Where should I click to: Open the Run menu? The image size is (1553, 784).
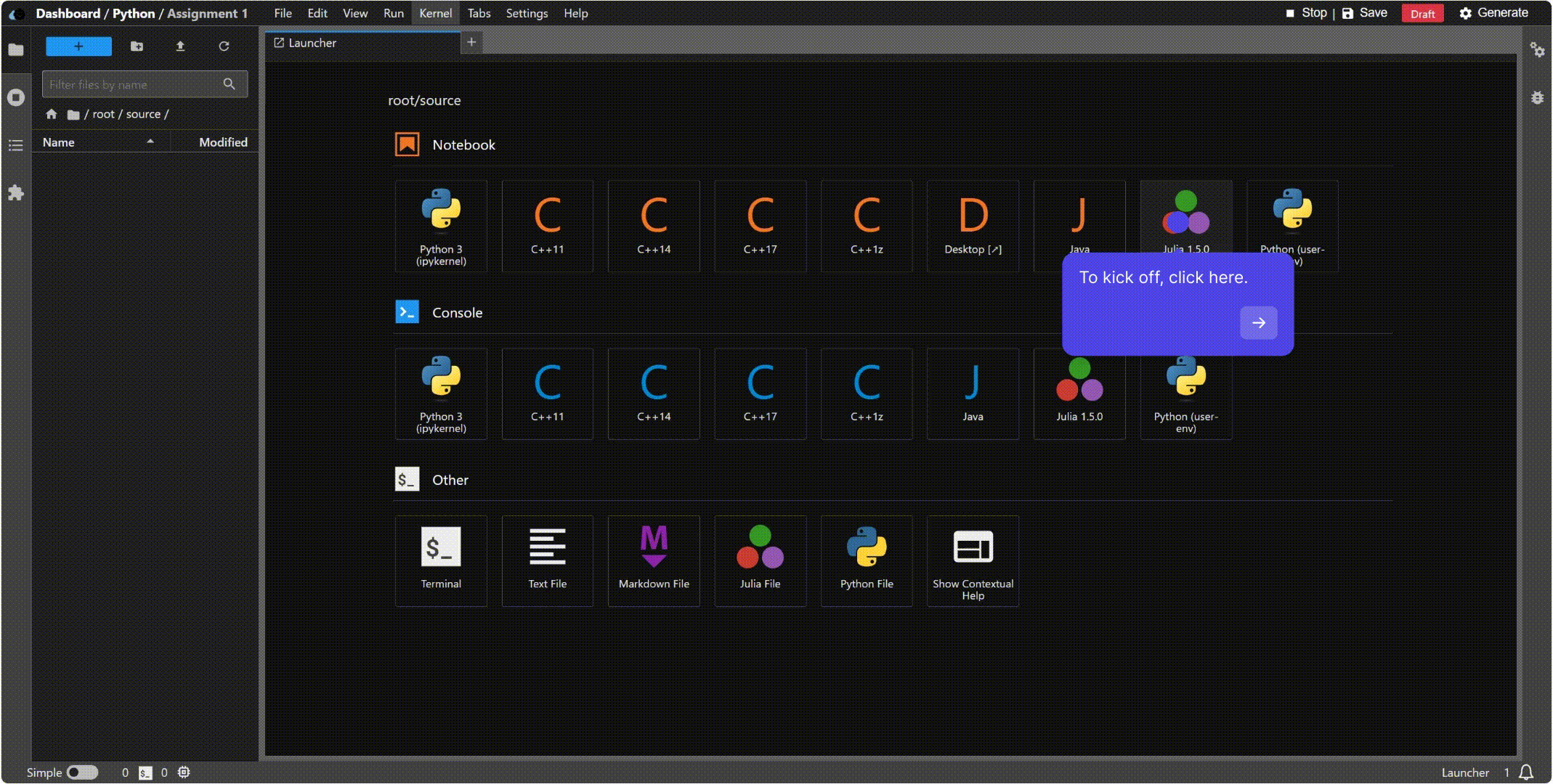(x=394, y=13)
